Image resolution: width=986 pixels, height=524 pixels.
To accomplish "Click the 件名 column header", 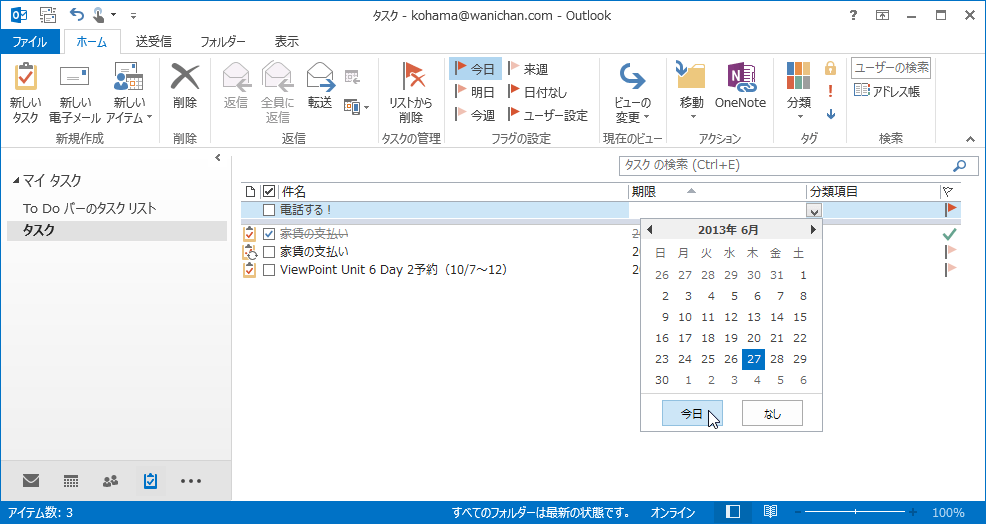I will (453, 192).
